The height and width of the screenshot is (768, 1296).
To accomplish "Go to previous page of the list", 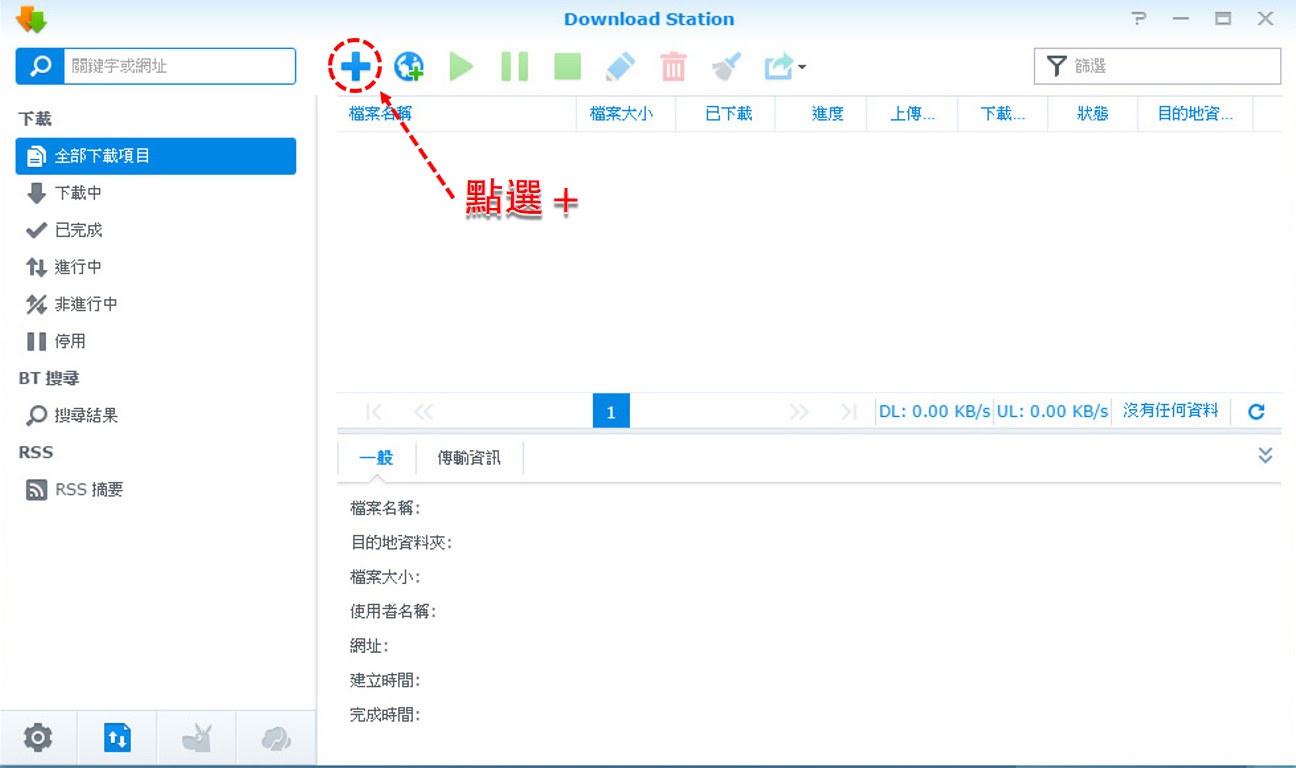I will (424, 412).
